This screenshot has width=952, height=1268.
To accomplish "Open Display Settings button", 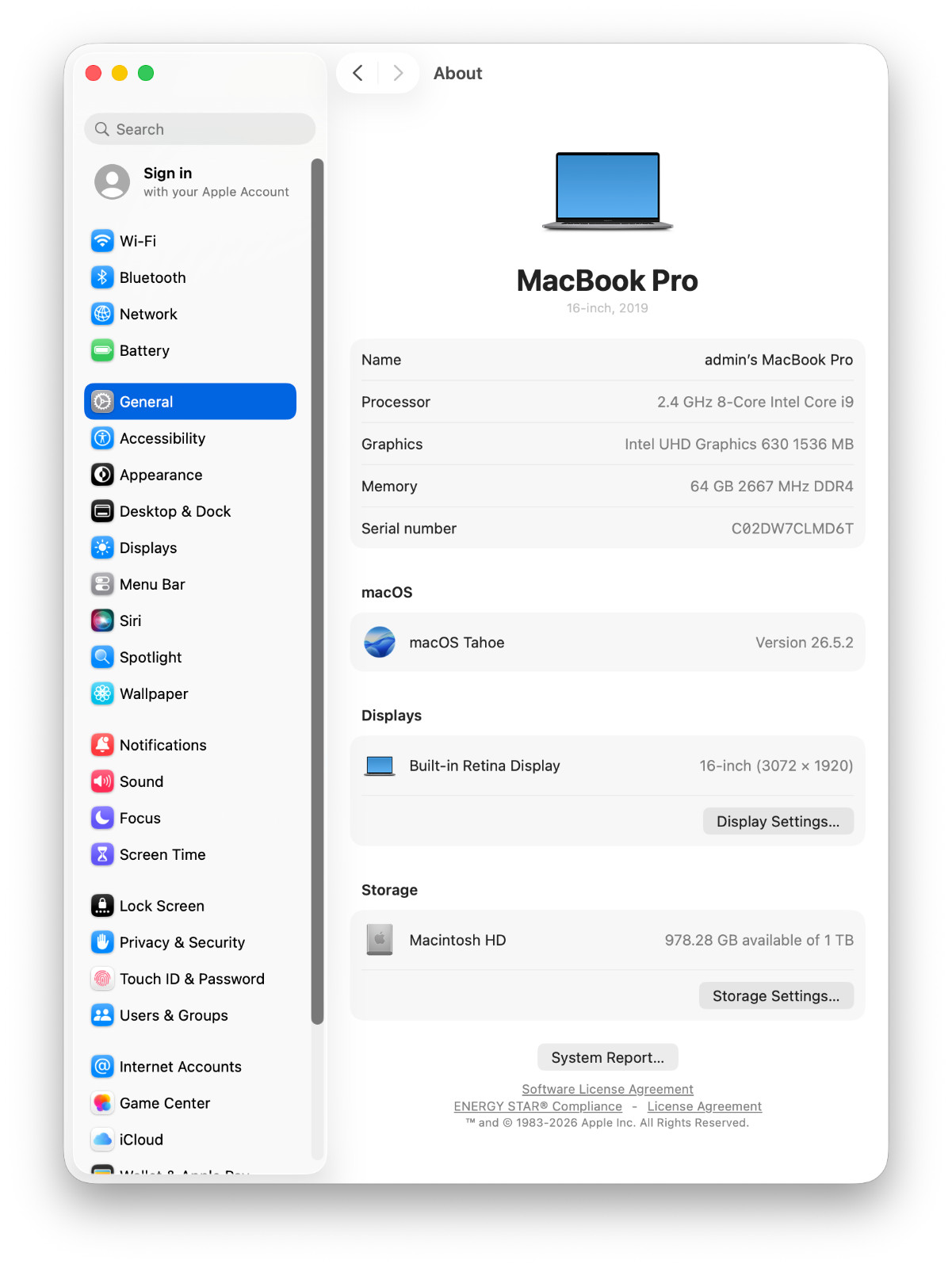I will 778,822.
